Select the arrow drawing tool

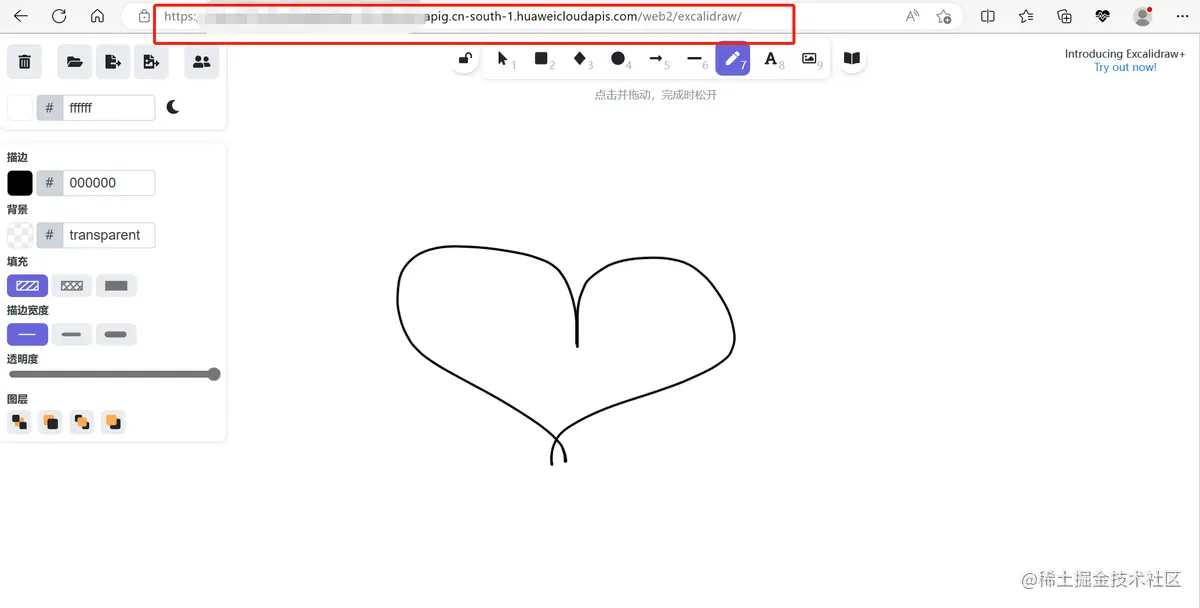(x=656, y=59)
